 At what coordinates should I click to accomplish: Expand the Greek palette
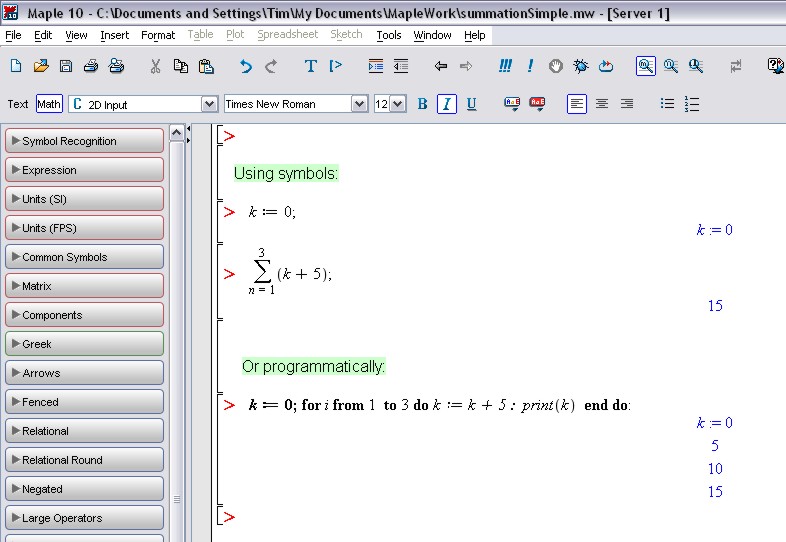click(84, 344)
